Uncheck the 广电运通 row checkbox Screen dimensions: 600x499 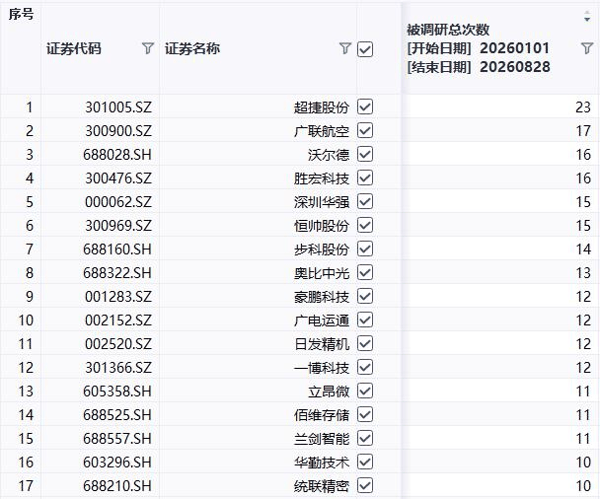pos(365,320)
